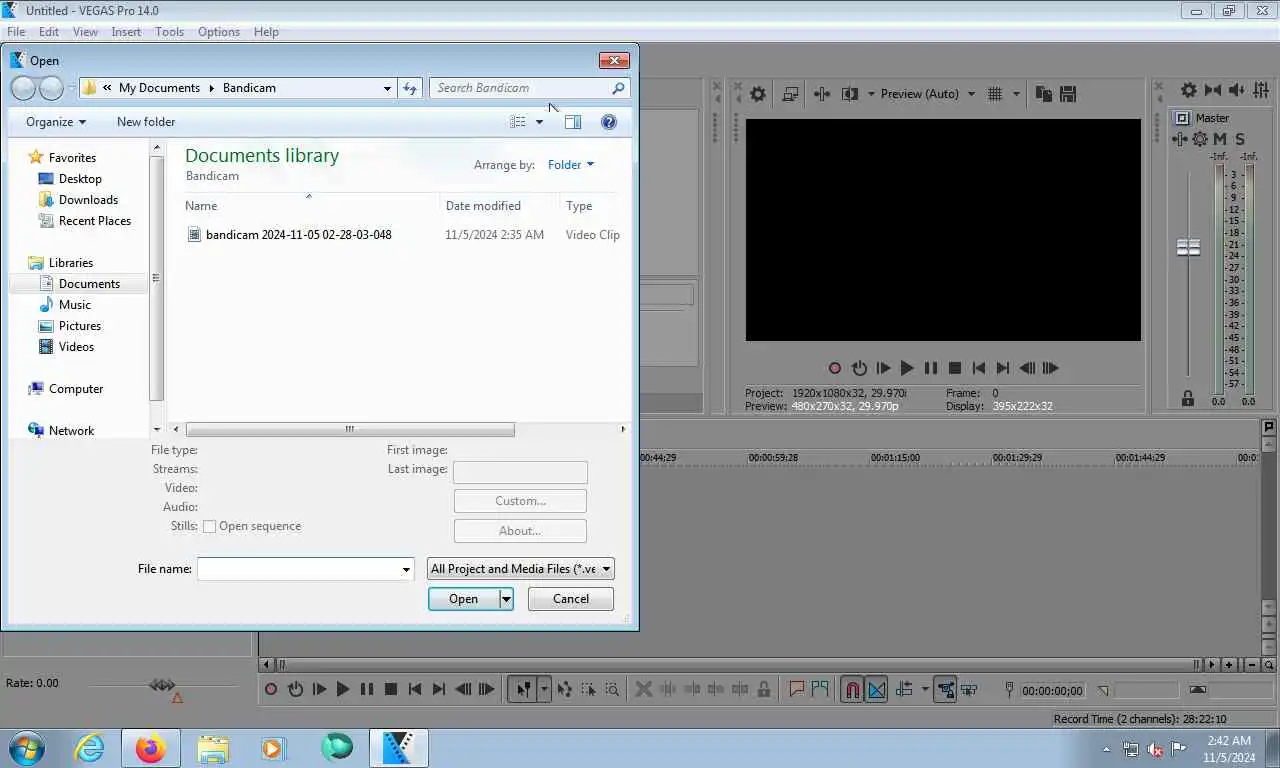Click Insert Region icon on timeline toolbar
The height and width of the screenshot is (768, 1280).
pos(821,689)
